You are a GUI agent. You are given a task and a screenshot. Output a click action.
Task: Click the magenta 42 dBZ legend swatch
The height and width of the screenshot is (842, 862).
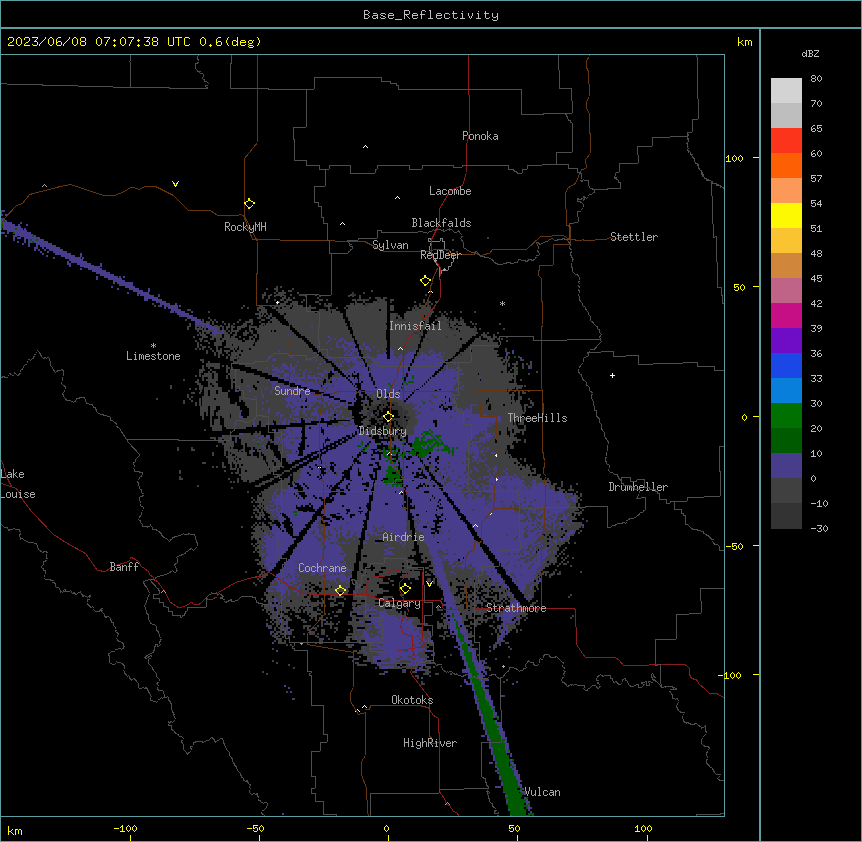click(786, 316)
